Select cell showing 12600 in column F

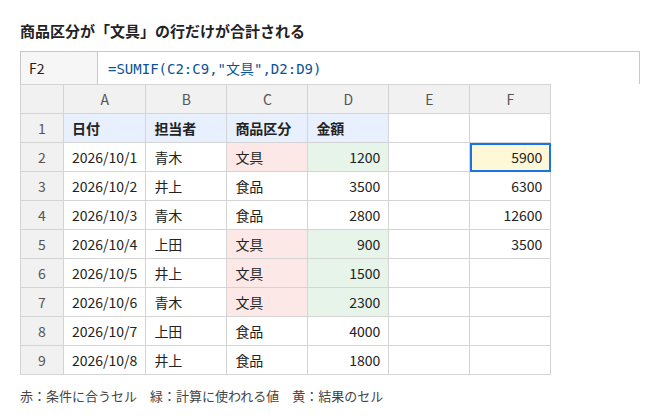(510, 216)
